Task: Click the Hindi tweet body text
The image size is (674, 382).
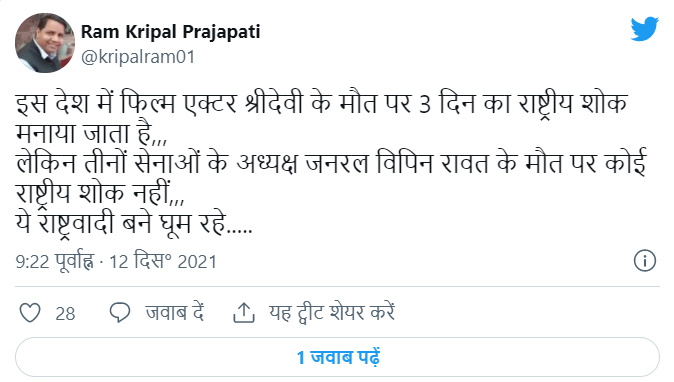Action: [x=331, y=163]
